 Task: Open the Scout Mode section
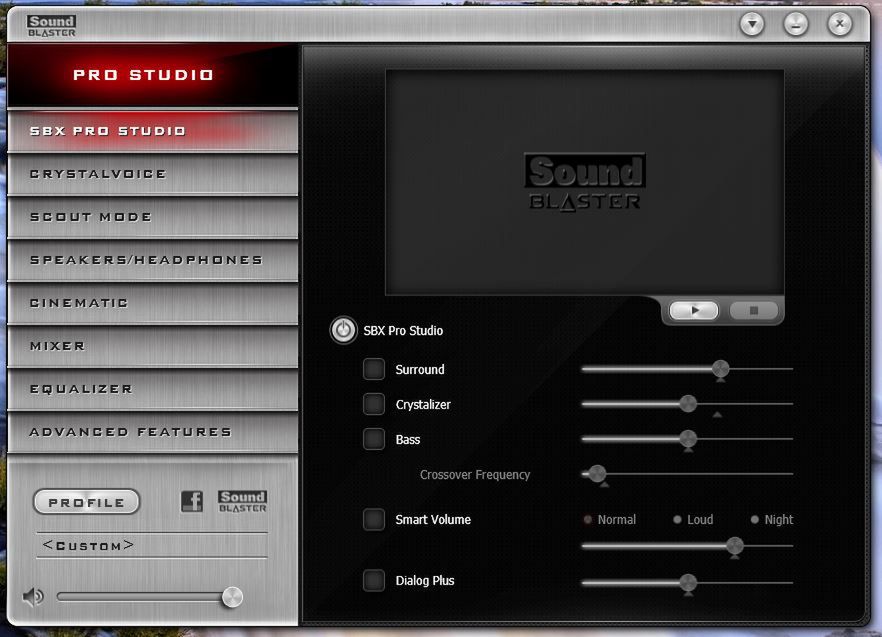[x=152, y=217]
